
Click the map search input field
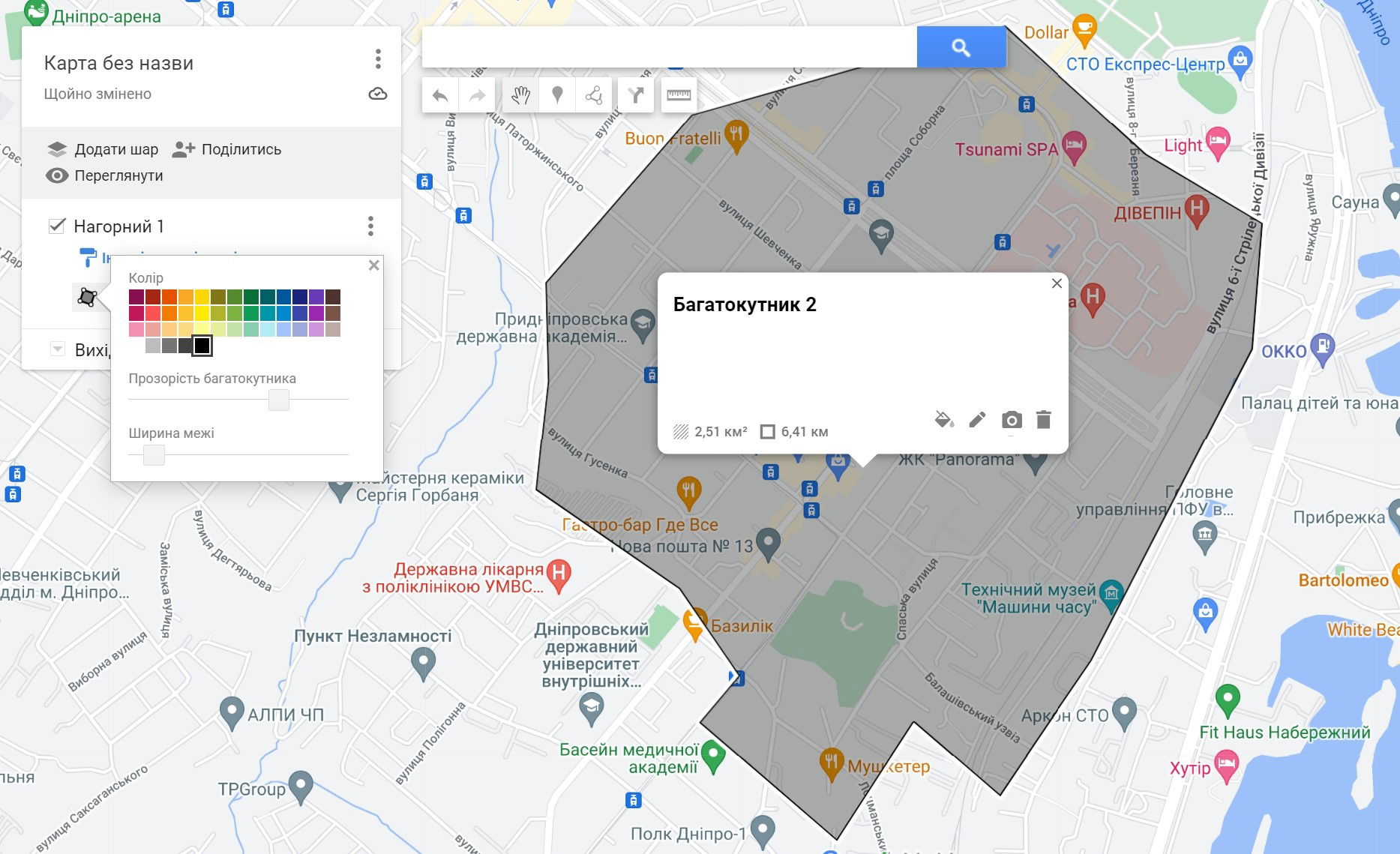coord(669,47)
